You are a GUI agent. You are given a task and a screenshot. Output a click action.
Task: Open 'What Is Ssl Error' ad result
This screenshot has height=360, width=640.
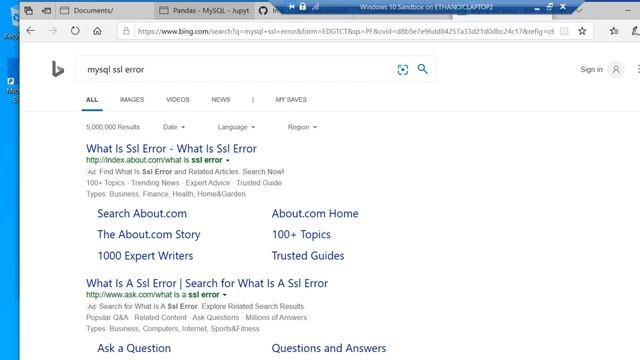coord(171,149)
